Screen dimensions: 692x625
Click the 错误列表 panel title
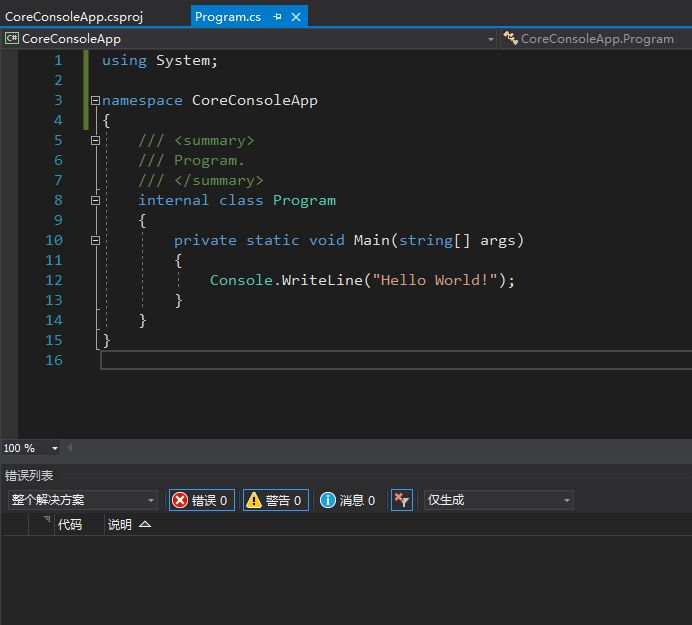pos(29,475)
